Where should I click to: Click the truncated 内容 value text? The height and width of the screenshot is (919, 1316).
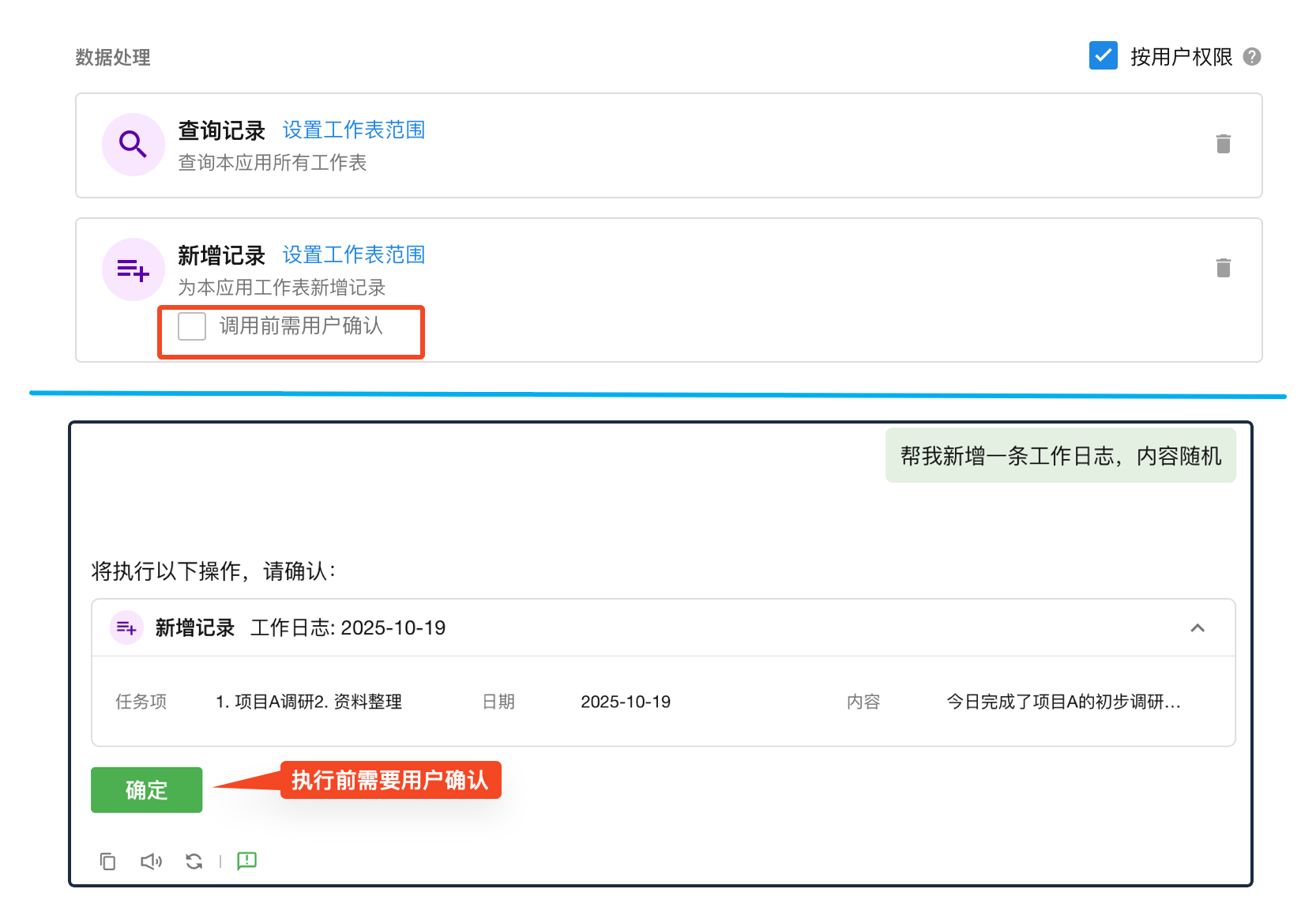[1062, 702]
